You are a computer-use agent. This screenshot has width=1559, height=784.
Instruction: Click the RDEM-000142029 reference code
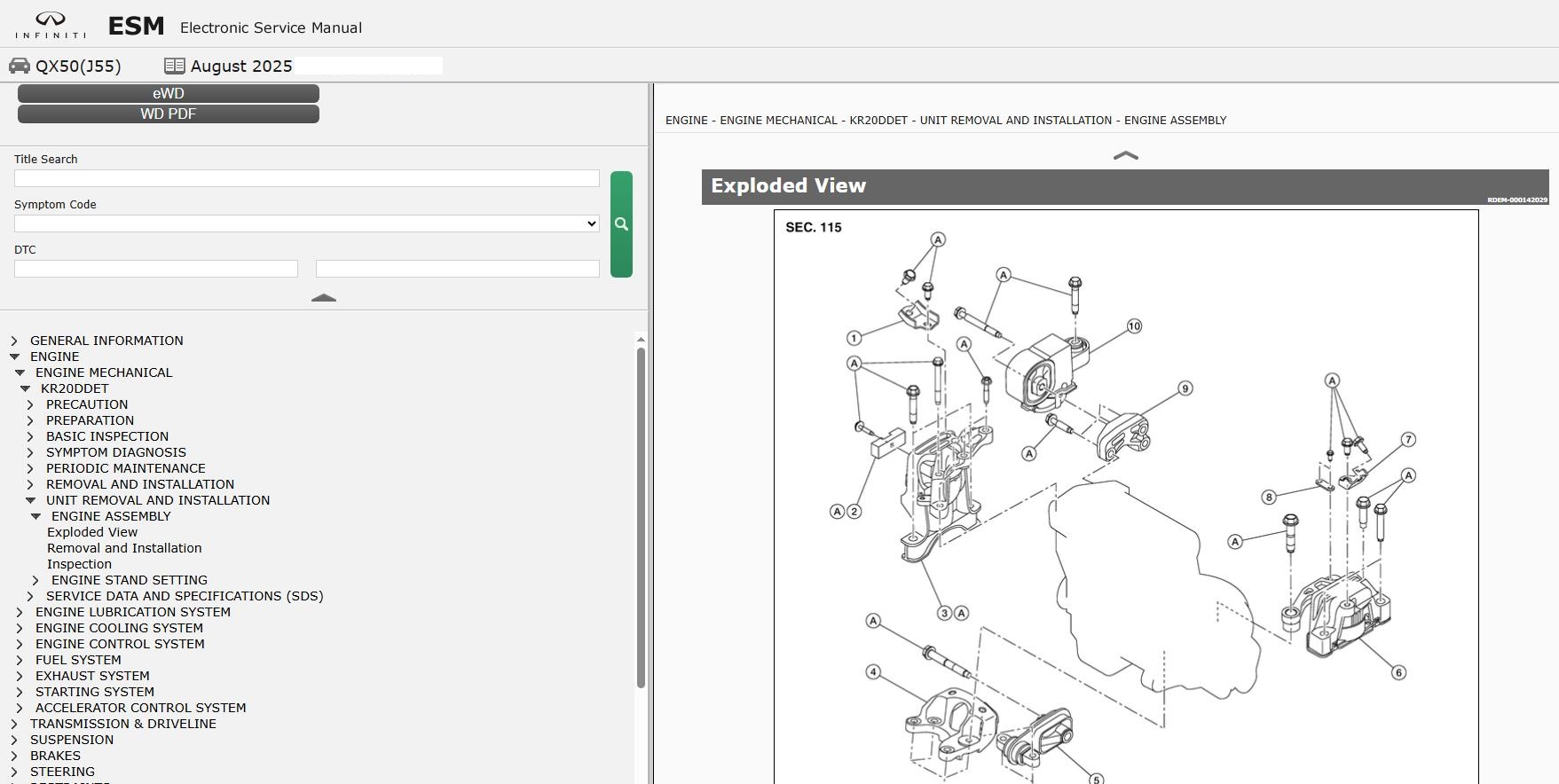tap(1517, 200)
